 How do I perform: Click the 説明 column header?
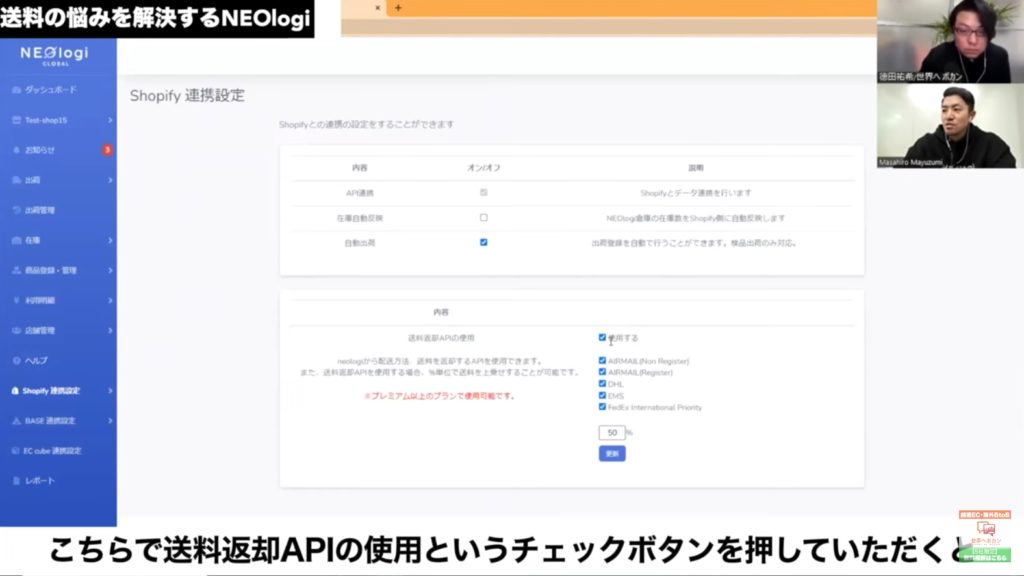696,168
